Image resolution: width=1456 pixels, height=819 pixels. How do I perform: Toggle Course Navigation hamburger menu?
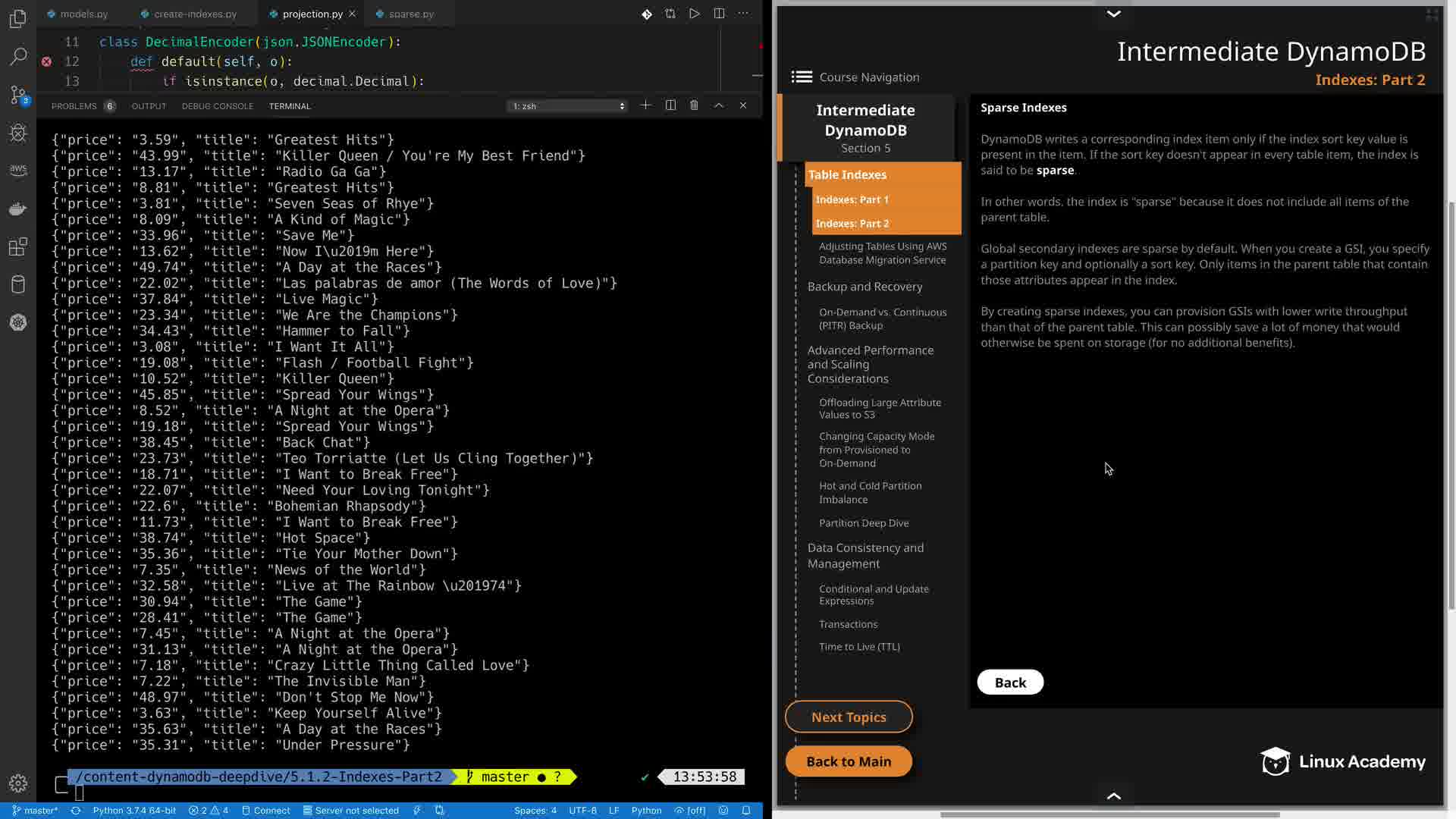click(802, 77)
